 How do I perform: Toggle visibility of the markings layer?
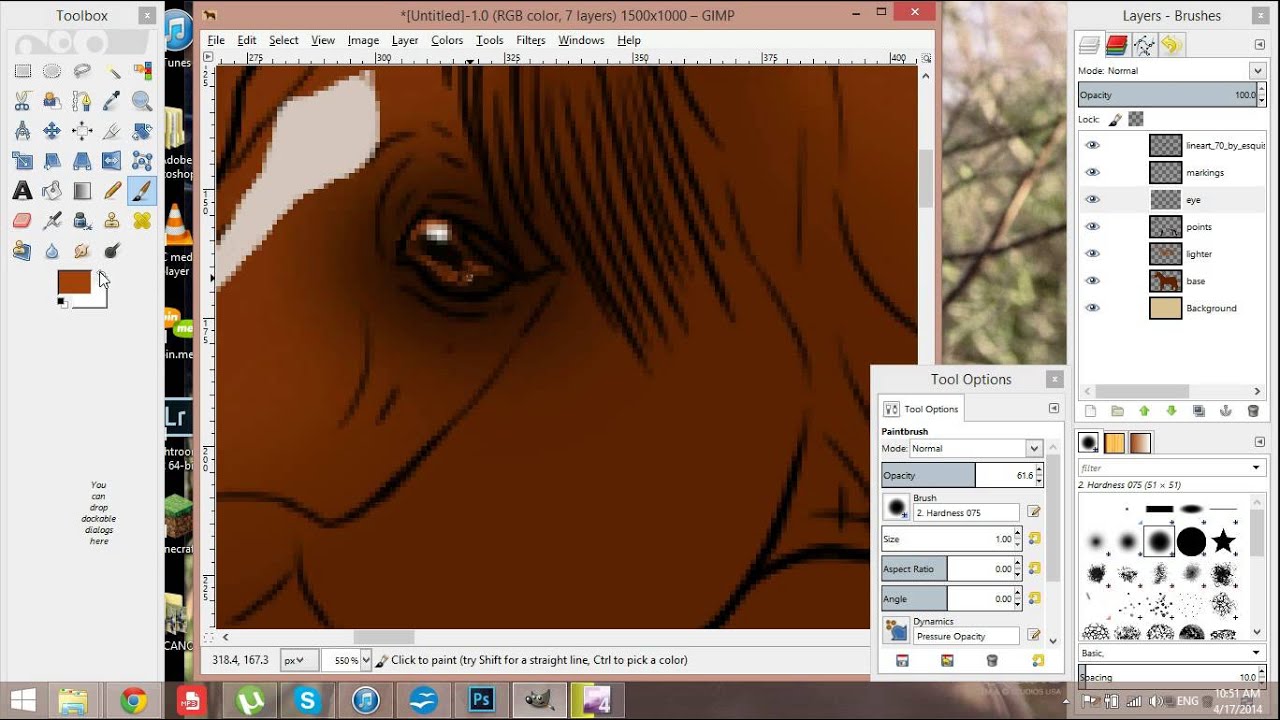coord(1092,172)
